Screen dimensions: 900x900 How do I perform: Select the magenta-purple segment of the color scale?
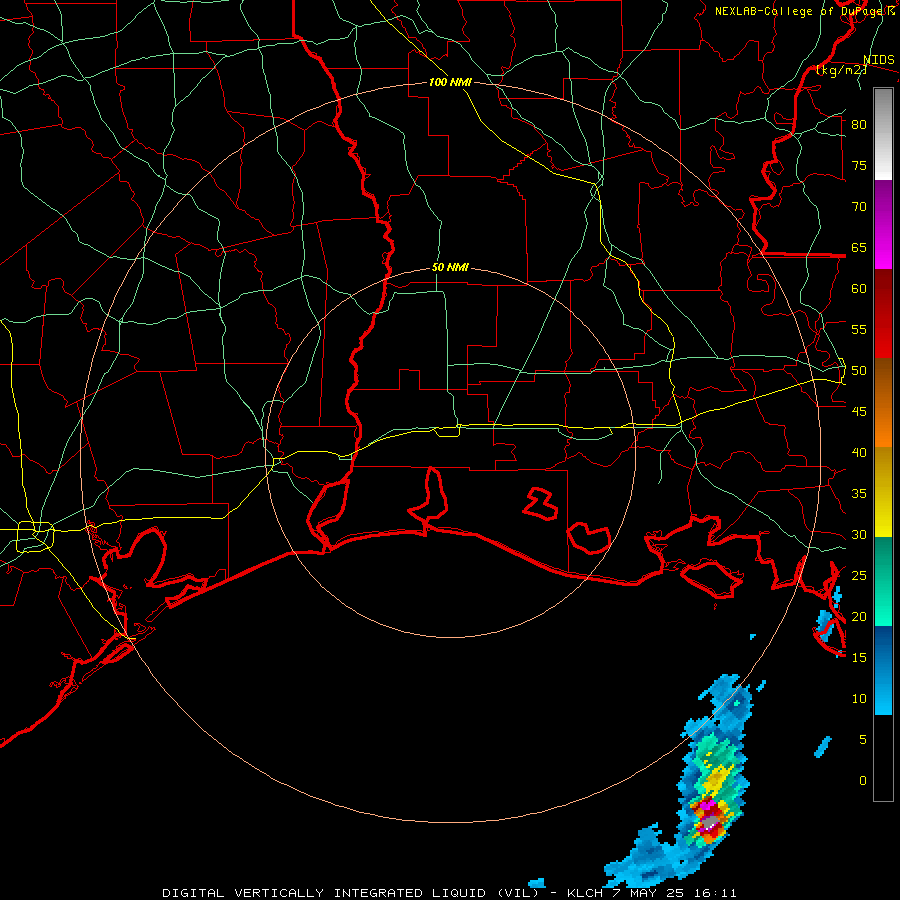click(x=883, y=225)
